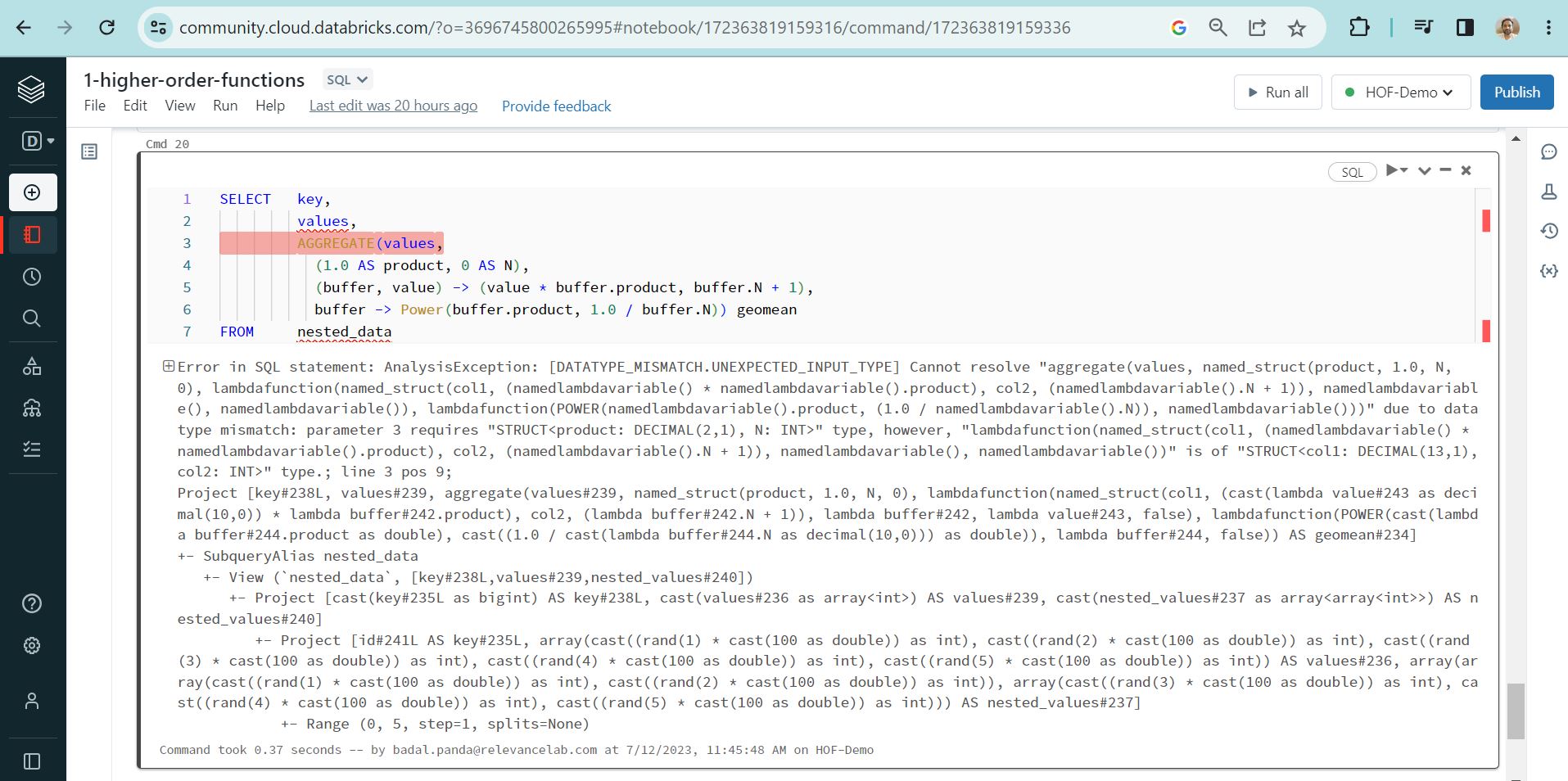Open the Search icon in left sidebar
Image resolution: width=1568 pixels, height=781 pixels.
32,318
